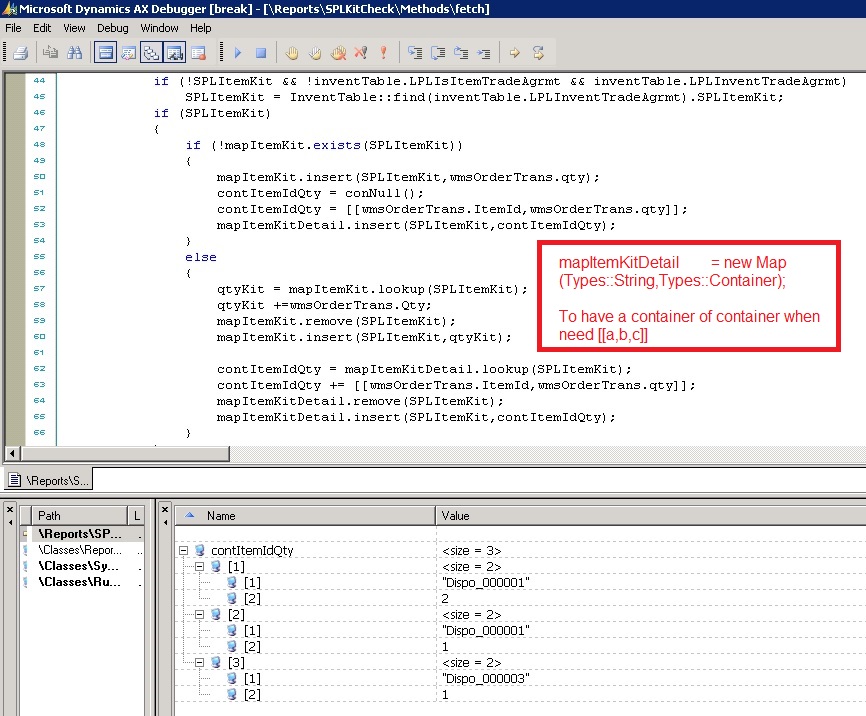Collapse the [2] child of contItemIdQty
Viewport: 866px width, 716px height.
(199, 614)
